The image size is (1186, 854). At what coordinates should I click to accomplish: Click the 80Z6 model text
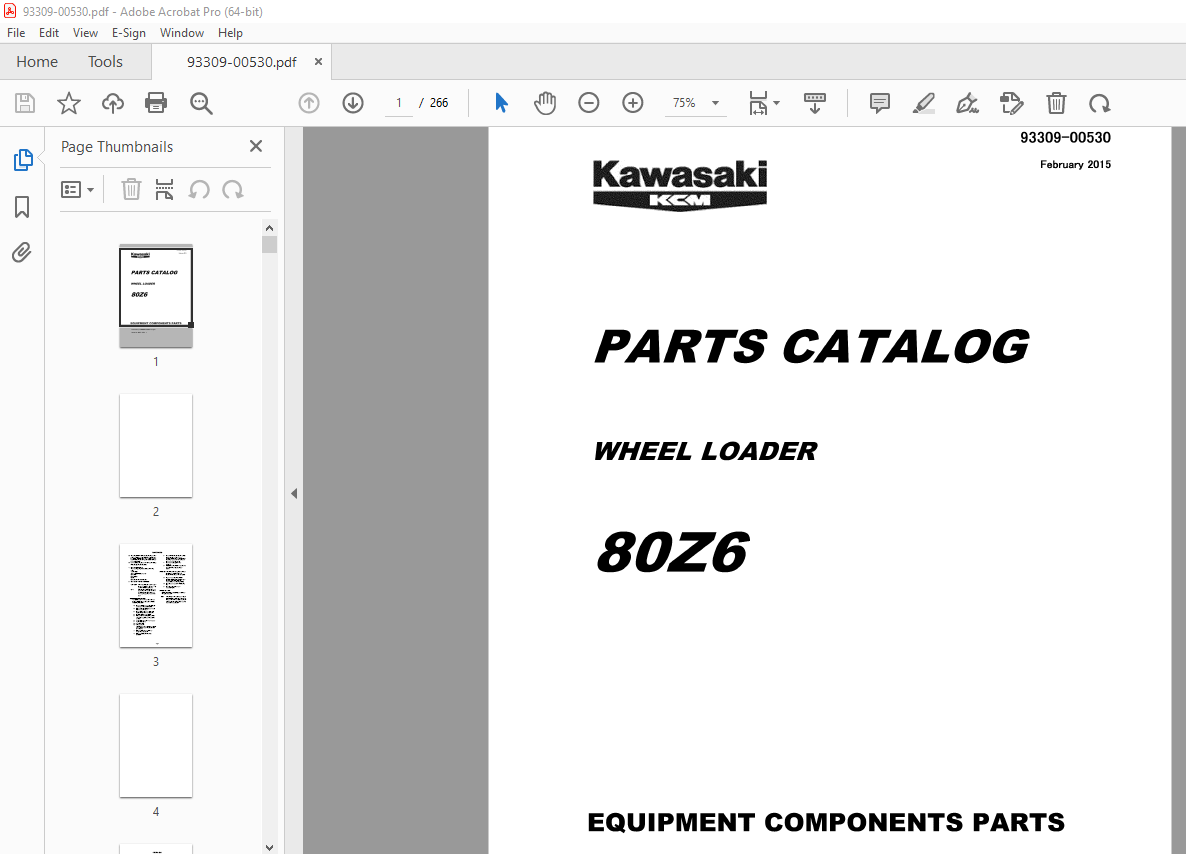point(672,551)
